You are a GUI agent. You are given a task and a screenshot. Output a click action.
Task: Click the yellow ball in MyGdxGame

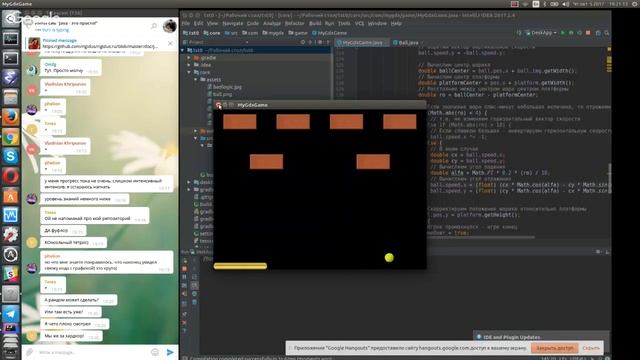tap(389, 258)
